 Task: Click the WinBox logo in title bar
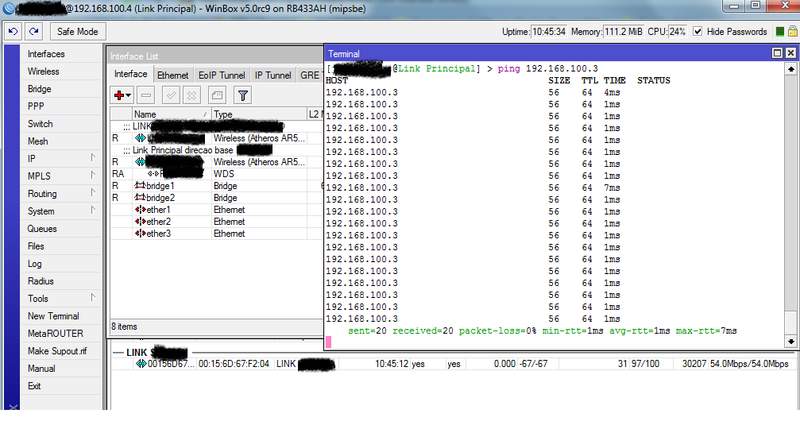[x=9, y=8]
